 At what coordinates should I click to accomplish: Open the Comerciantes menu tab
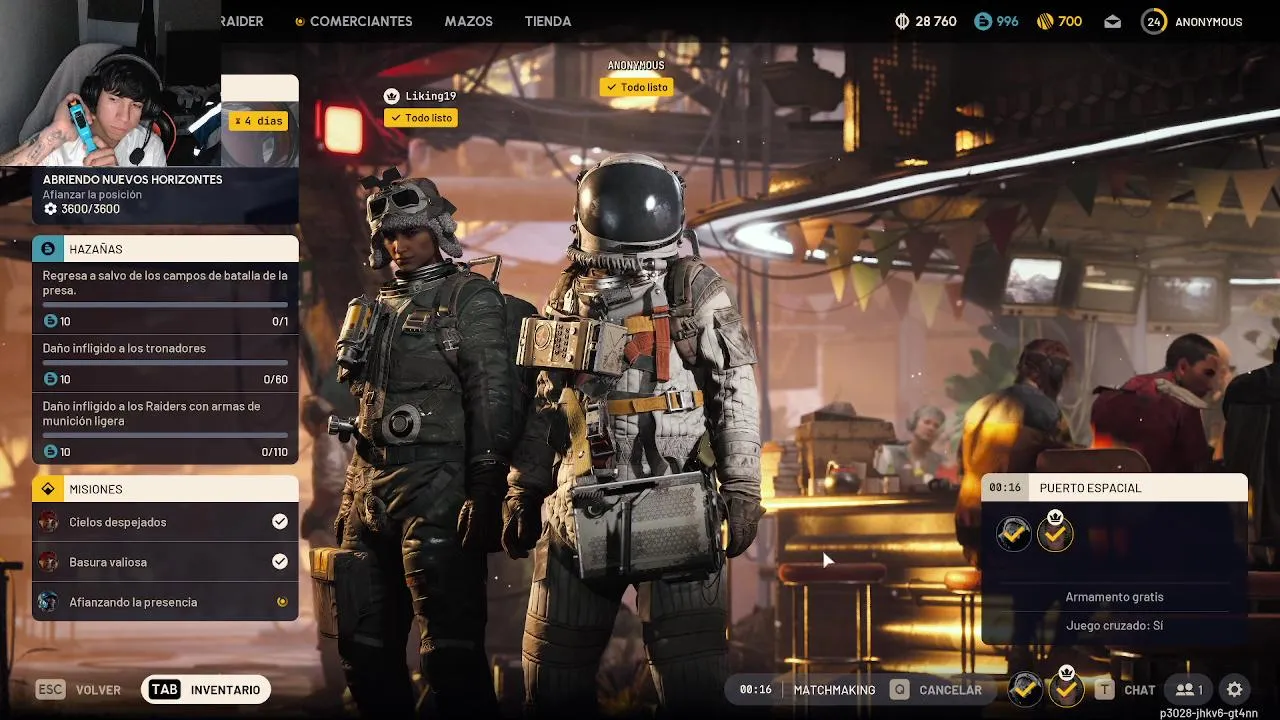(x=353, y=21)
